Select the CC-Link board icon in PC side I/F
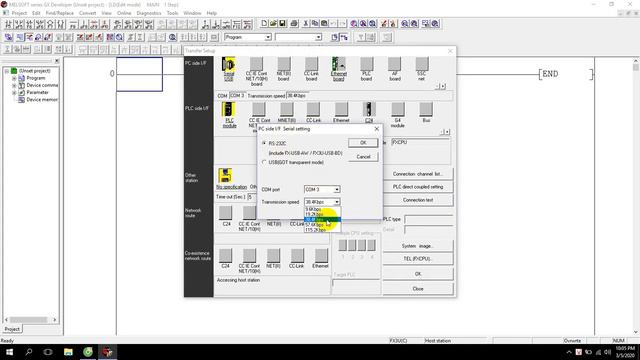The height and width of the screenshot is (360, 640). tap(311, 64)
